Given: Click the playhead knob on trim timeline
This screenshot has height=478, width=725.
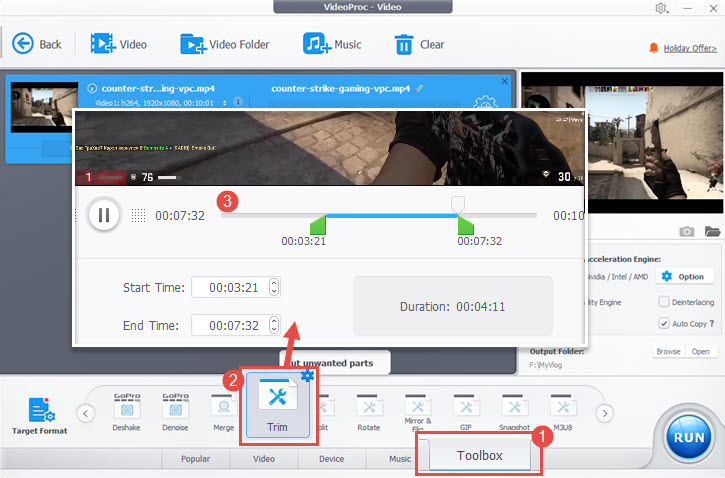Looking at the screenshot, I should point(458,204).
